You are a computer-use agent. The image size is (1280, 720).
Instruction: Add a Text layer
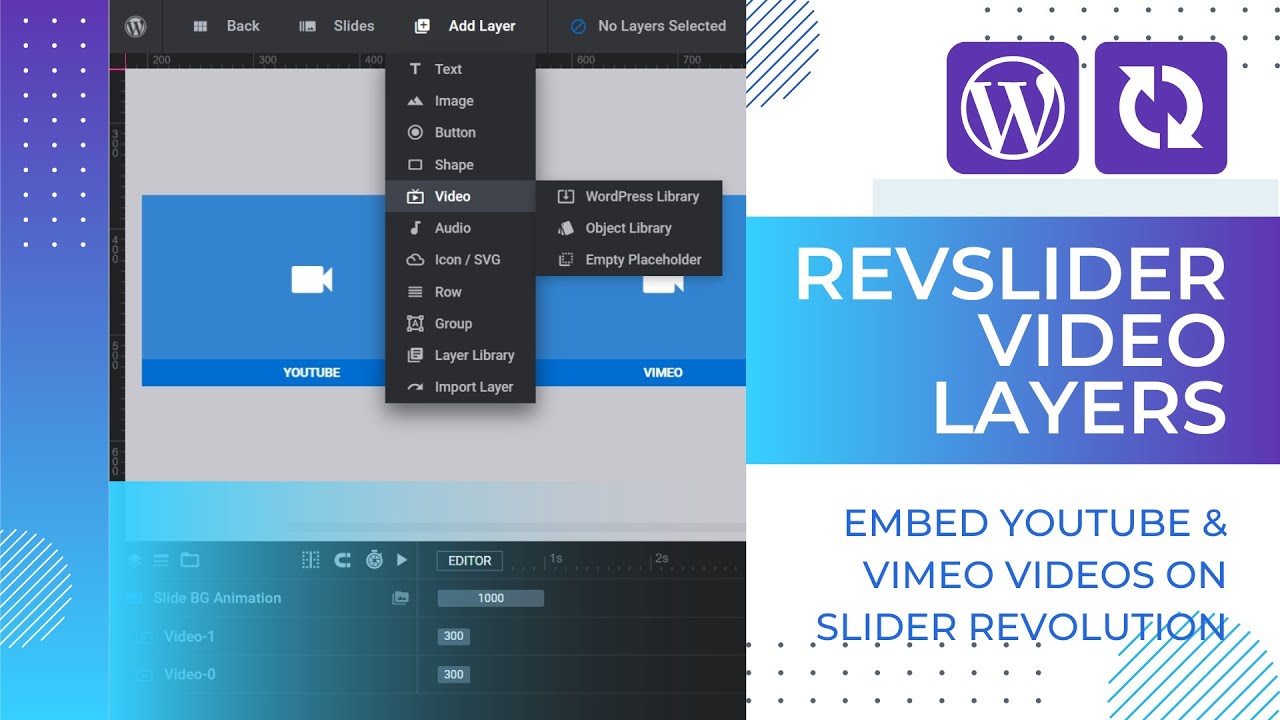click(460, 69)
